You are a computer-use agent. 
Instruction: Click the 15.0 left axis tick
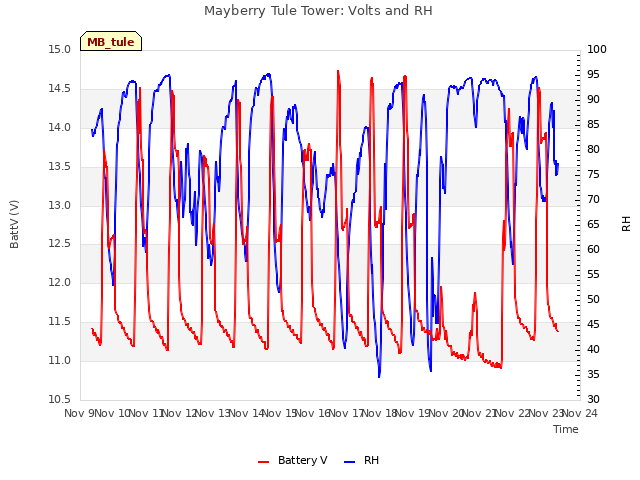60,50
